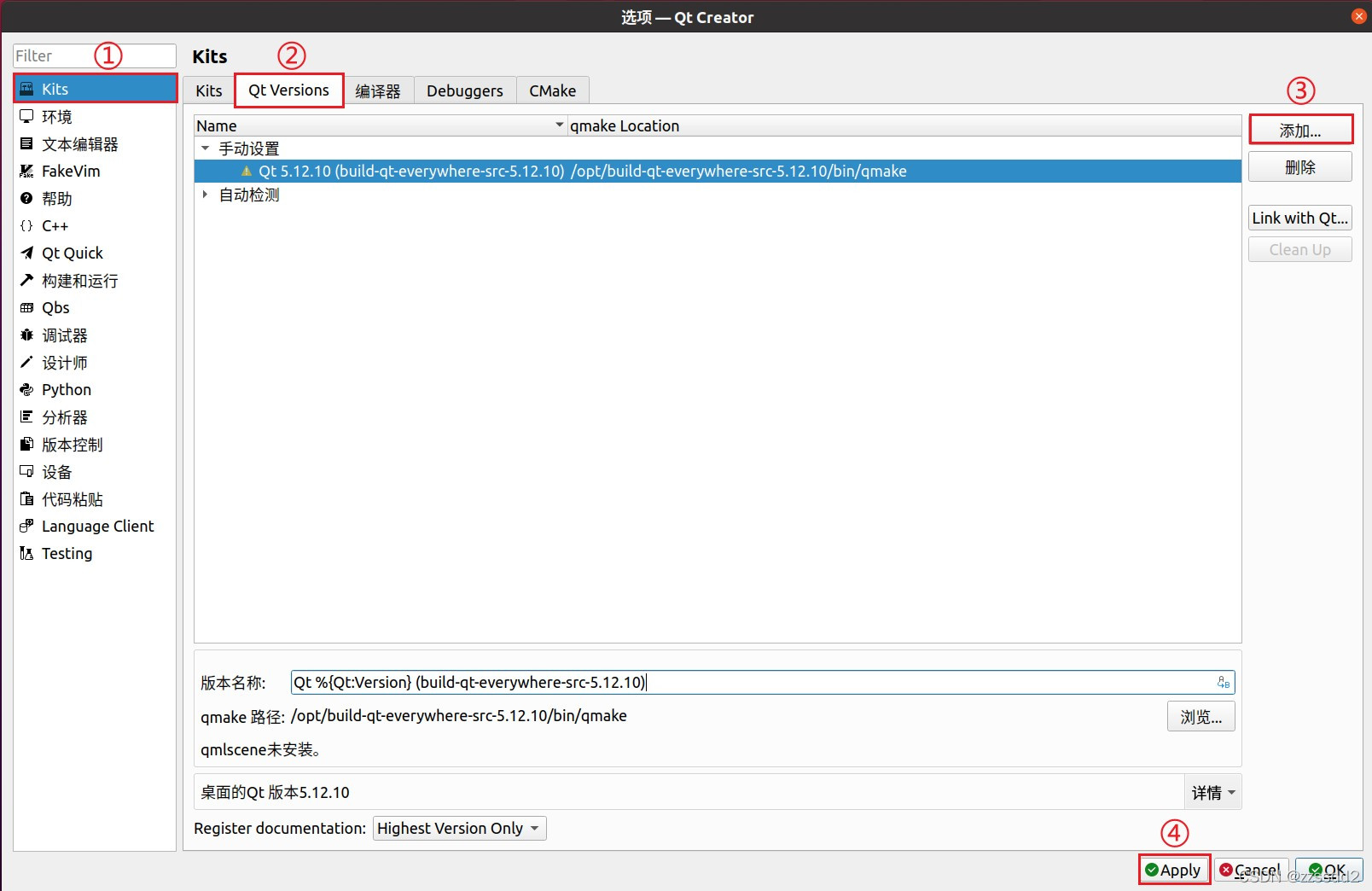Click the qmake path text /opt/build-qt-everywhere-src-5.12.10/bin/qmake
1372x891 pixels.
(x=459, y=715)
